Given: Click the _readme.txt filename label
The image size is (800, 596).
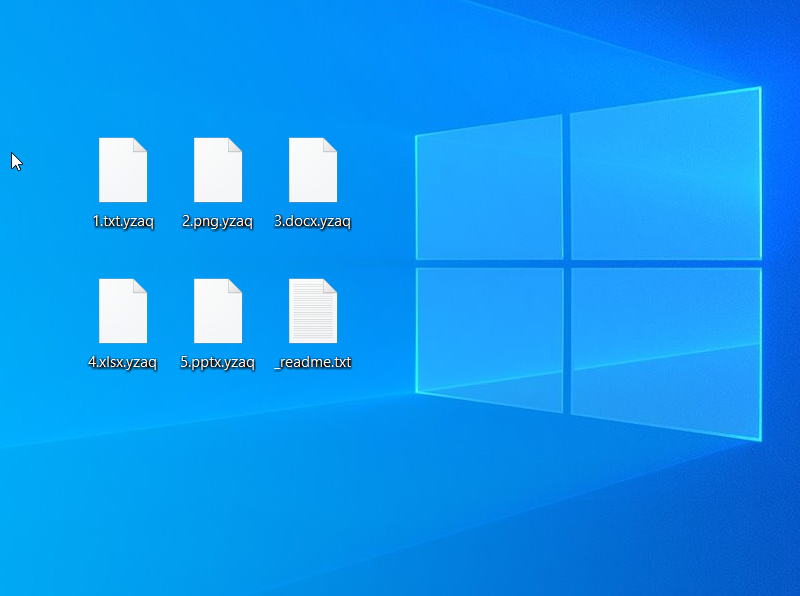Looking at the screenshot, I should (x=313, y=363).
